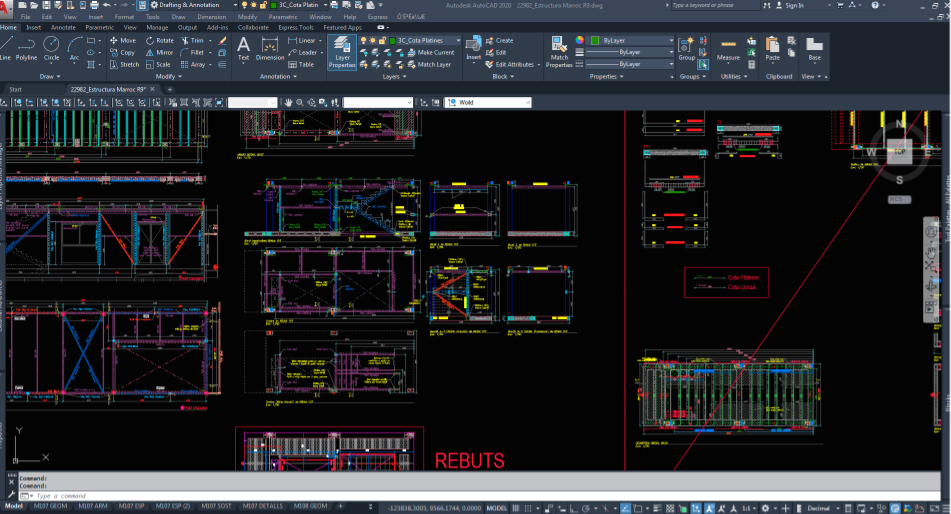Switch to the M107 ARM layout tab

(93, 506)
